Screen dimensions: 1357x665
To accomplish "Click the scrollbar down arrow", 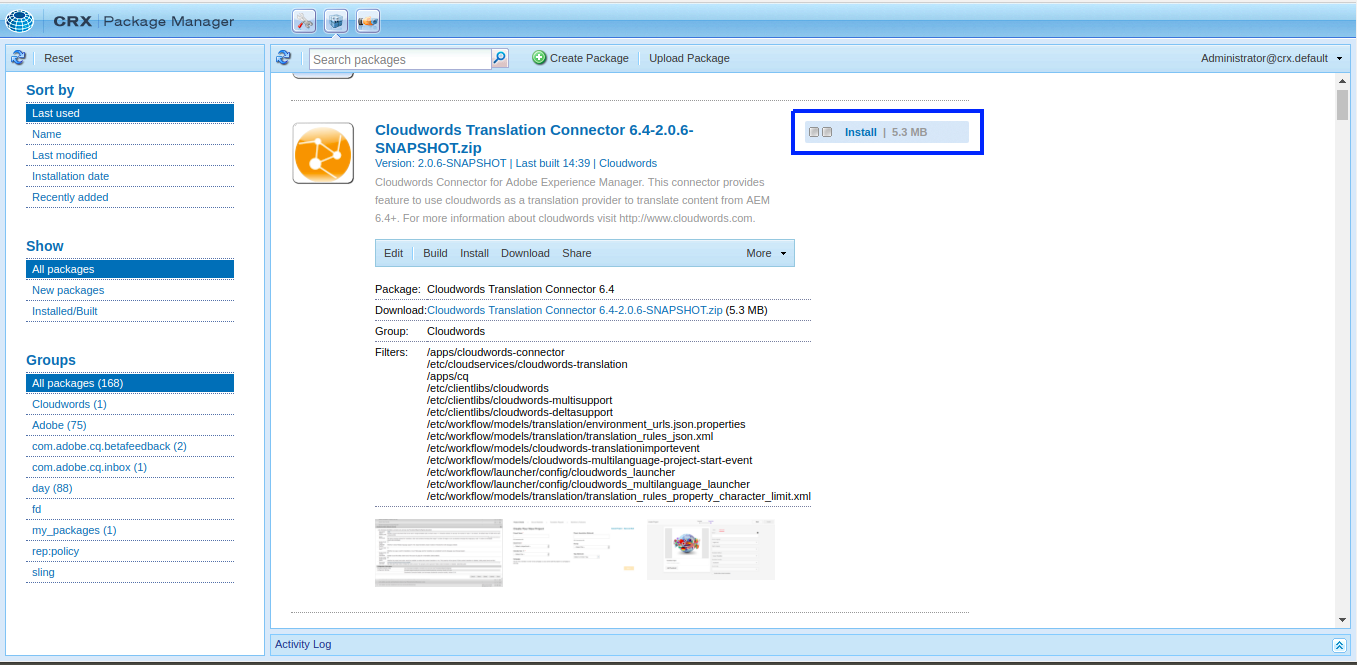I will coord(1342,621).
